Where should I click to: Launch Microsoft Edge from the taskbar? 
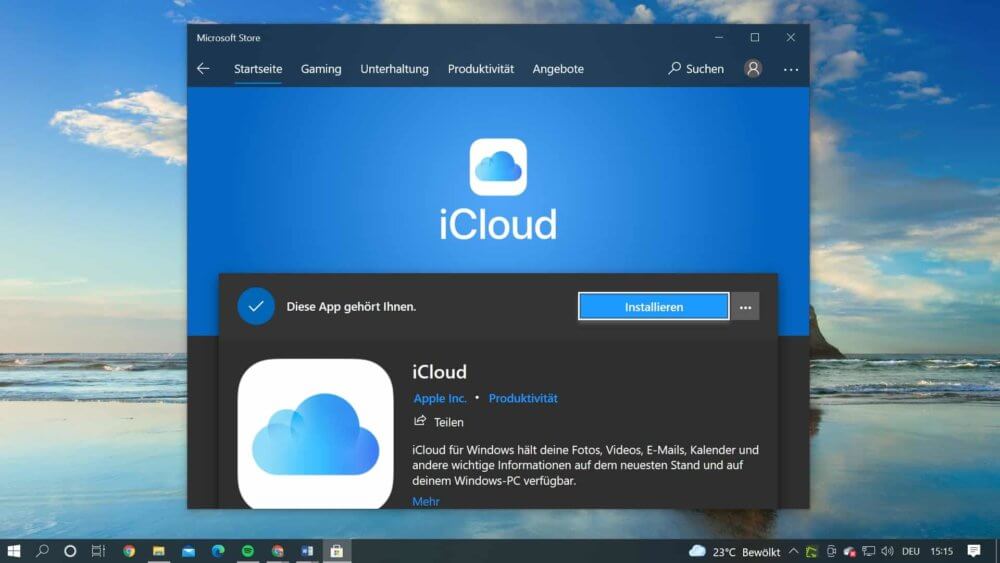coord(218,551)
